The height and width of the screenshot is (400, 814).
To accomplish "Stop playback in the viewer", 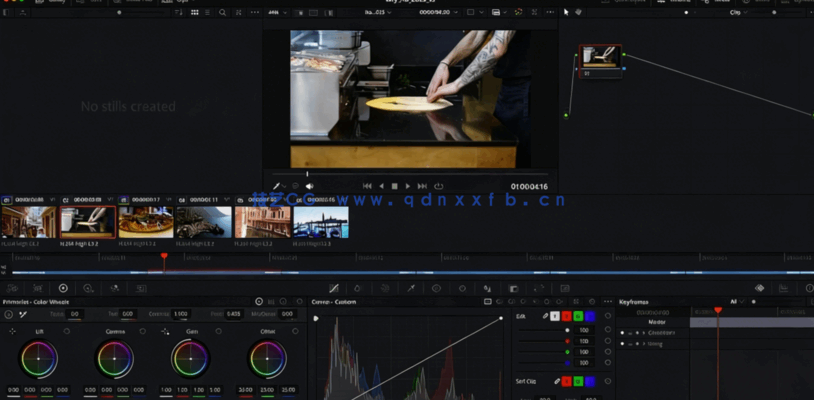I will coord(395,186).
